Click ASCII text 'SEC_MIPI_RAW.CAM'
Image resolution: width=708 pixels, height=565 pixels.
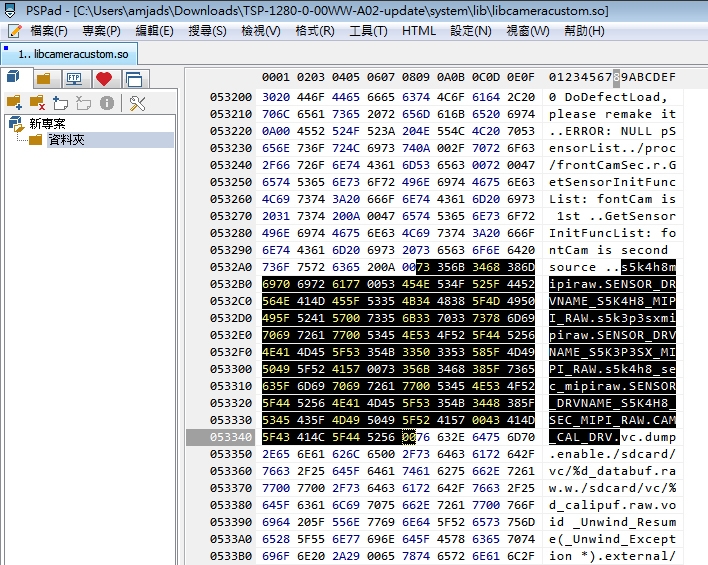pos(612,420)
